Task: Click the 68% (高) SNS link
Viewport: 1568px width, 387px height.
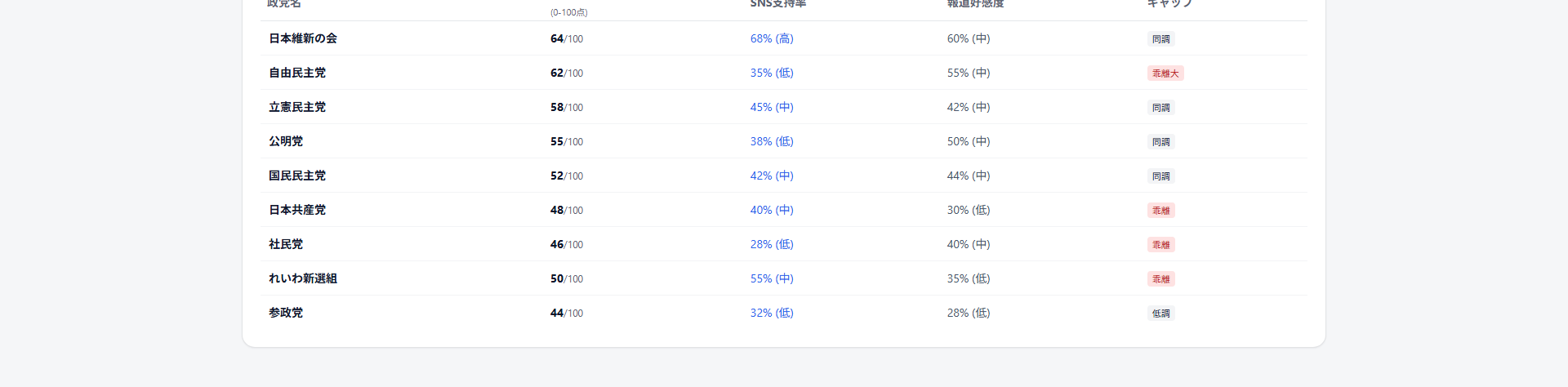Action: [x=772, y=38]
